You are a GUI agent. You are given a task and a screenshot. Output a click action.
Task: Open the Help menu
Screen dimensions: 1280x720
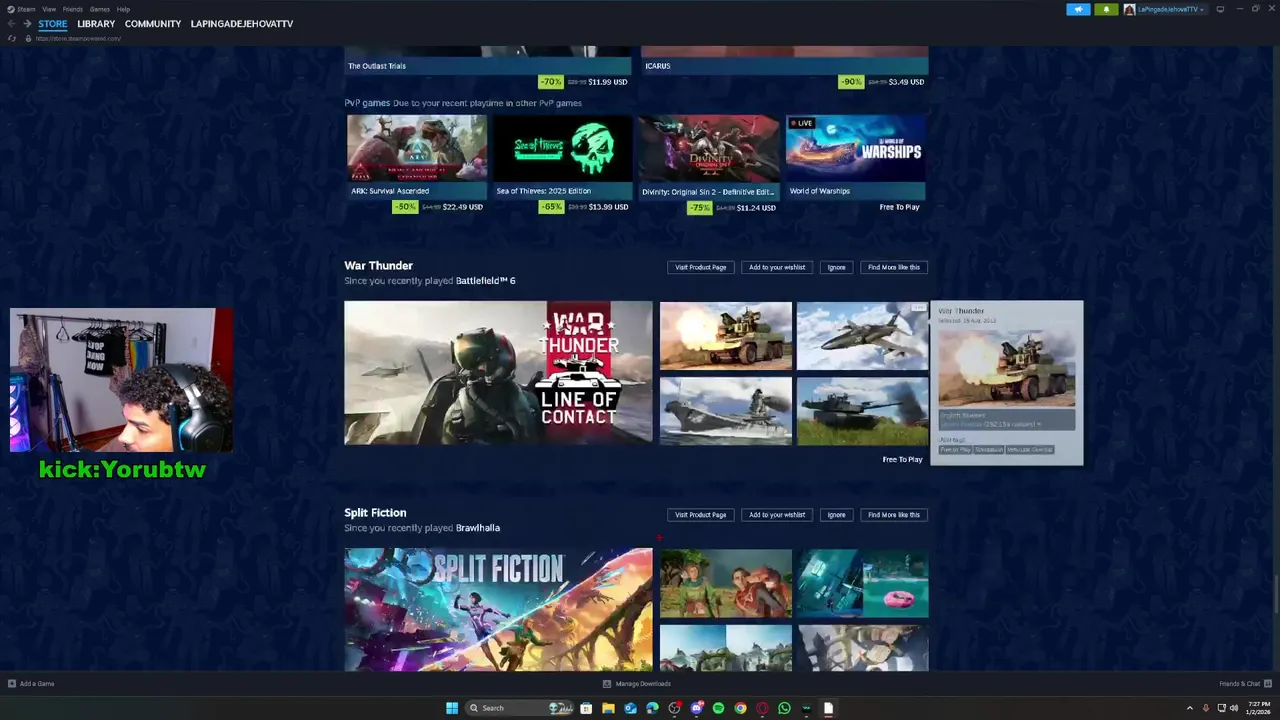(123, 9)
